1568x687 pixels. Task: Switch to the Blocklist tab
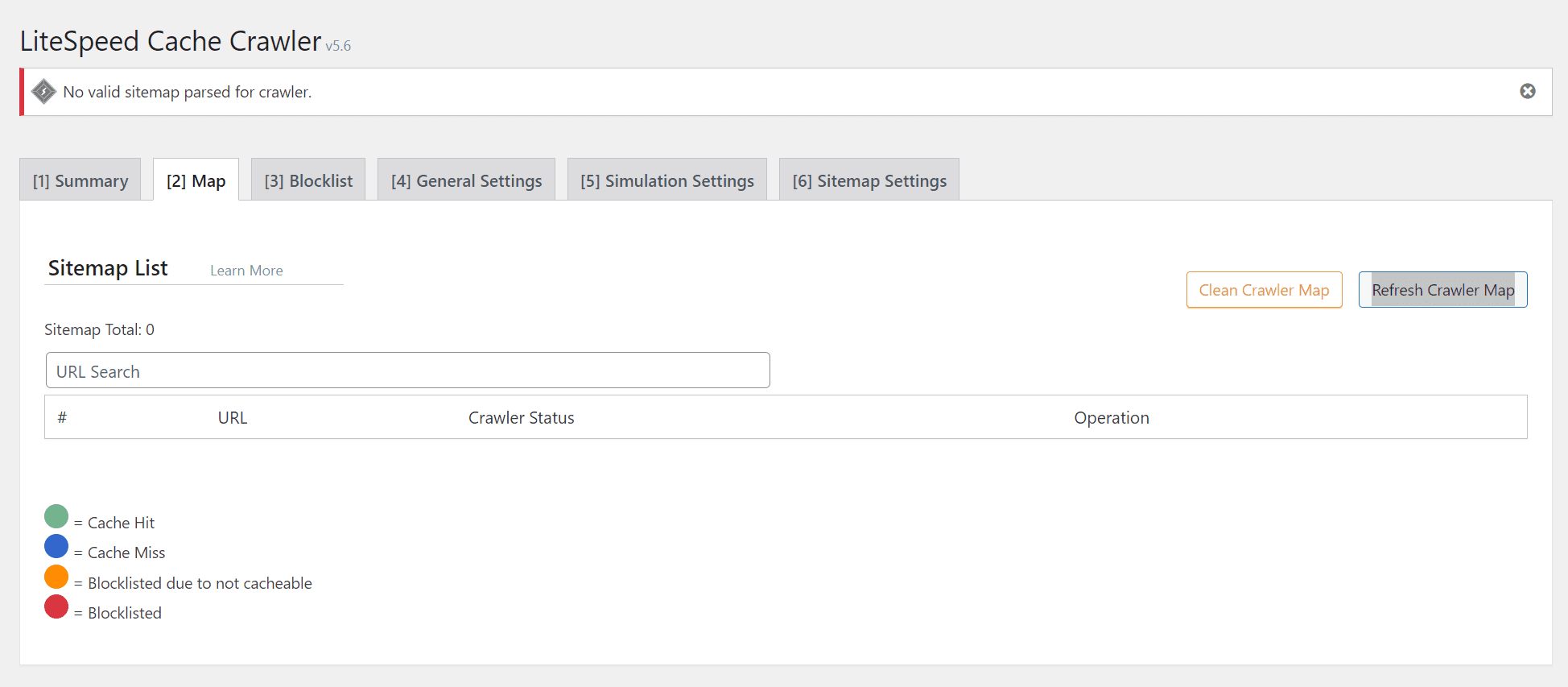308,180
